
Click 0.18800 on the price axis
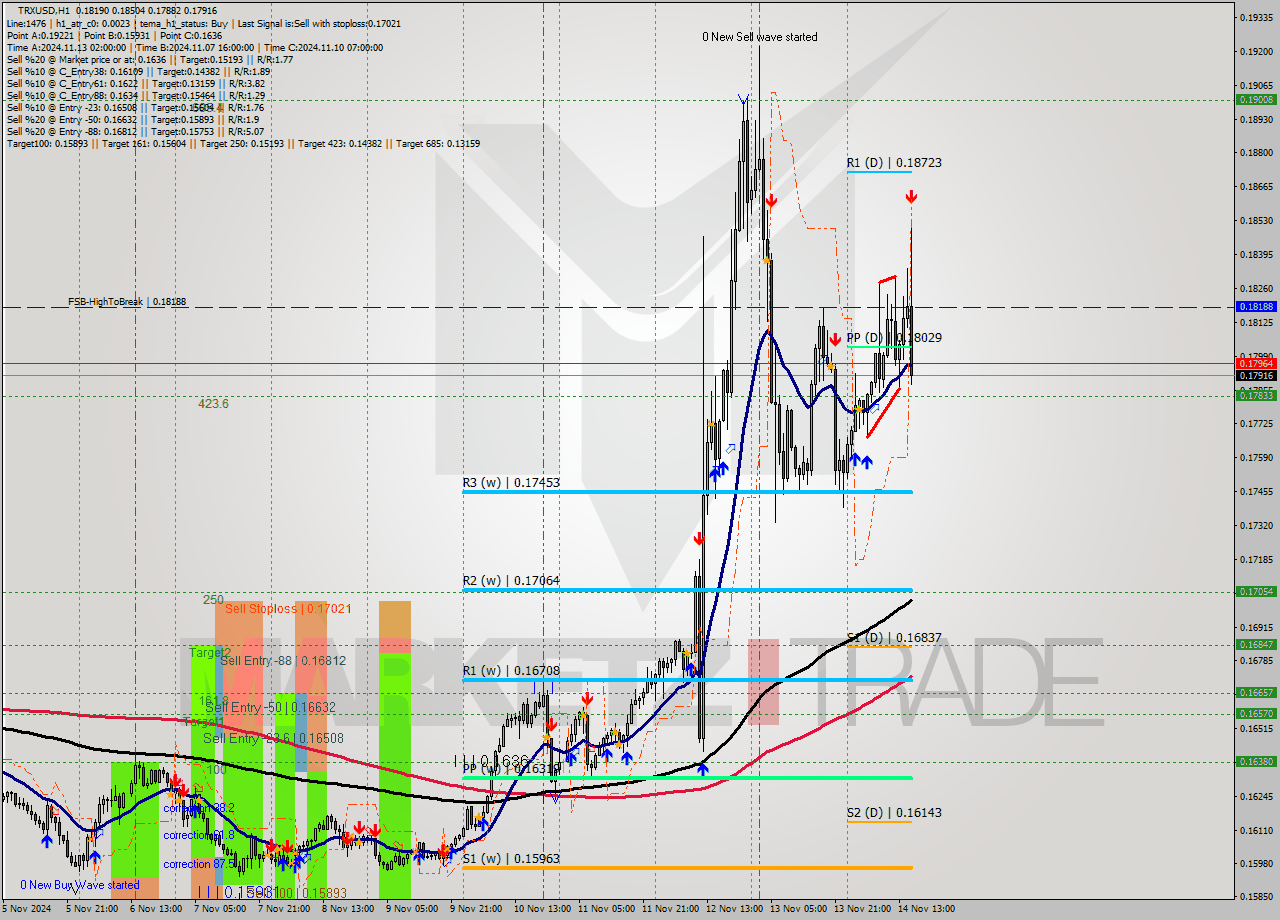[1256, 152]
